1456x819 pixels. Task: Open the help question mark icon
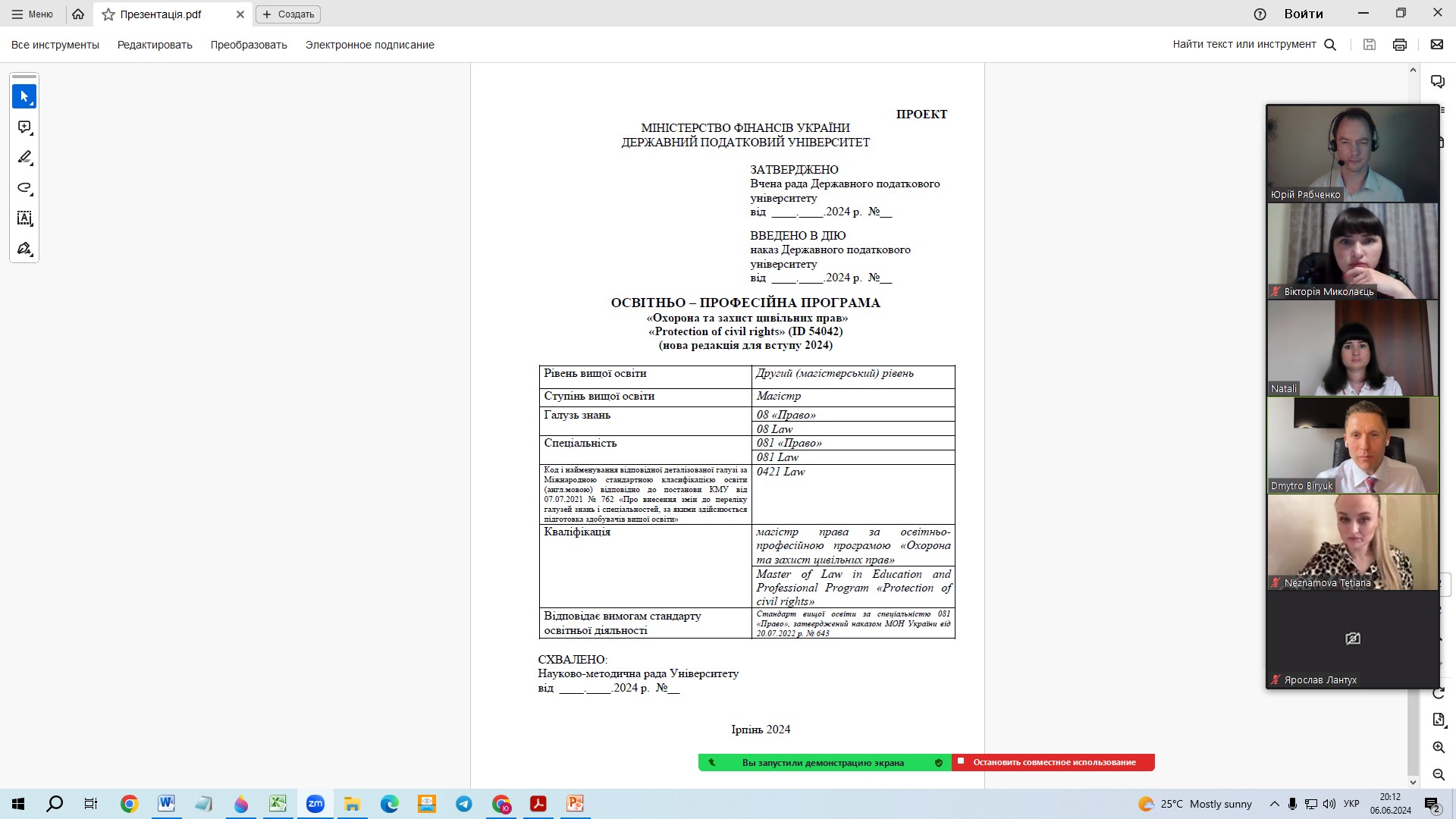click(x=1260, y=14)
